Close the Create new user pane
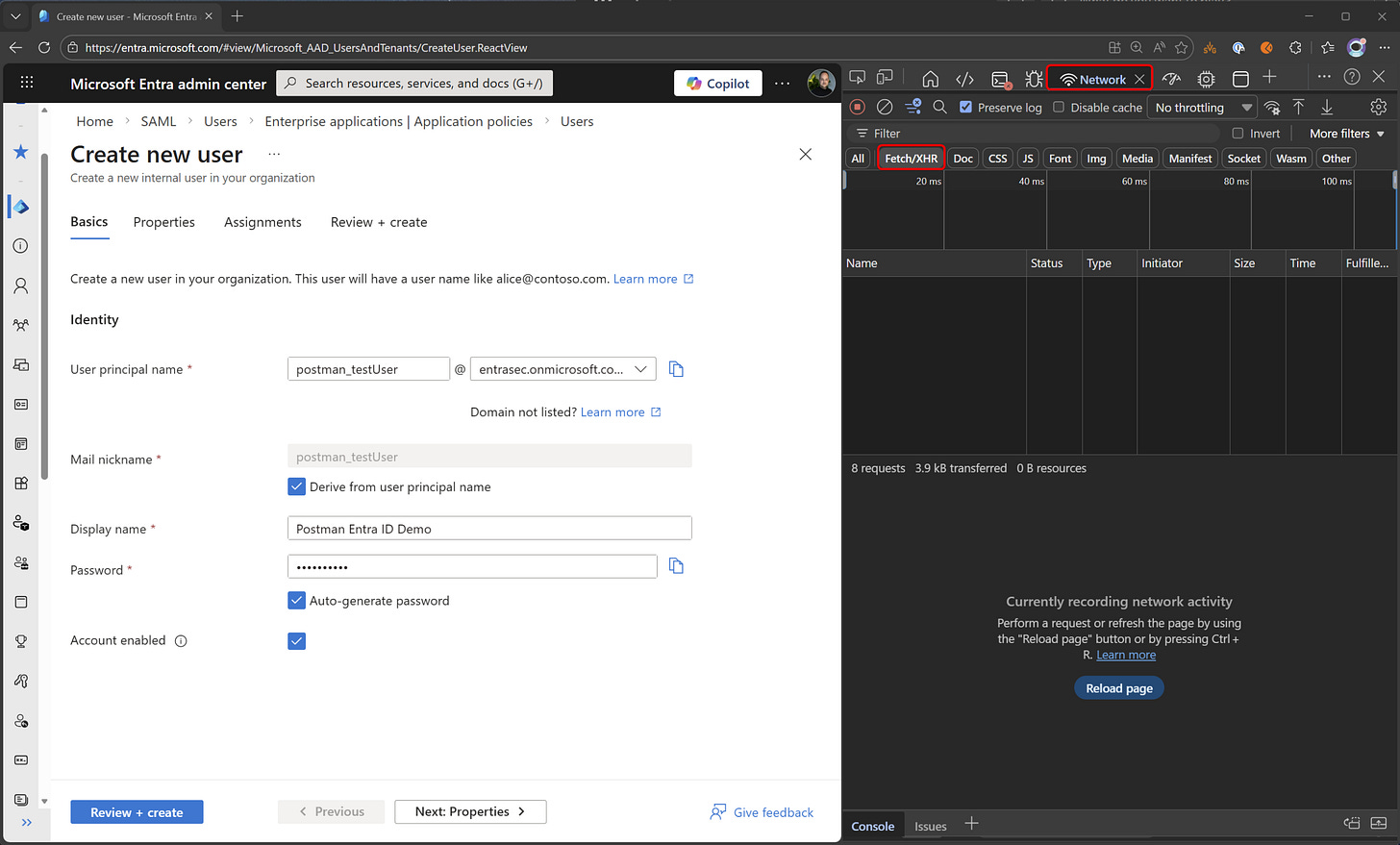Screen dimensions: 1400x845 [806, 154]
